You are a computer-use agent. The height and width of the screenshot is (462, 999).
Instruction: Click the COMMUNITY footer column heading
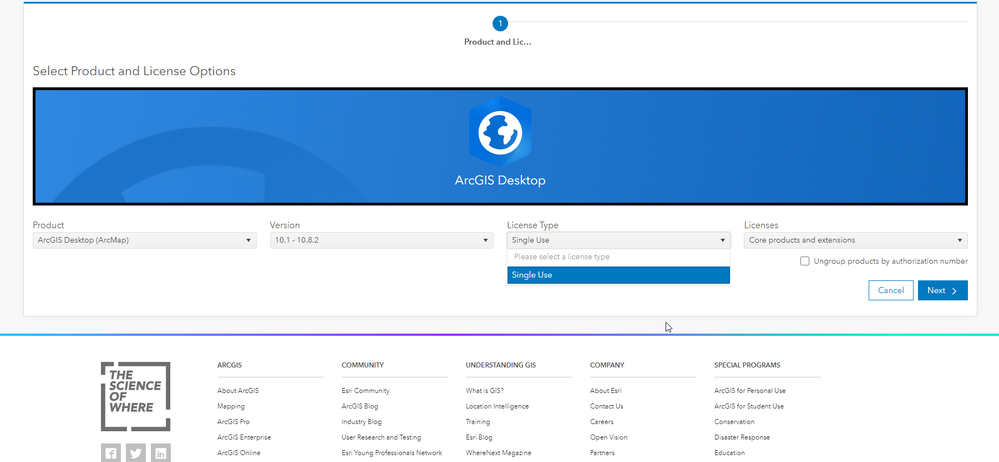point(363,365)
